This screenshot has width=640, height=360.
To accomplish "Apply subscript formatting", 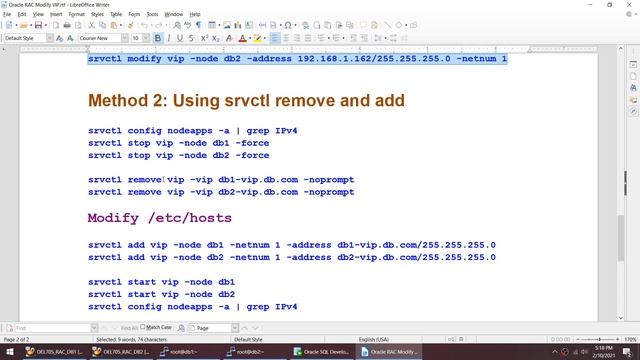I will tap(216, 38).
